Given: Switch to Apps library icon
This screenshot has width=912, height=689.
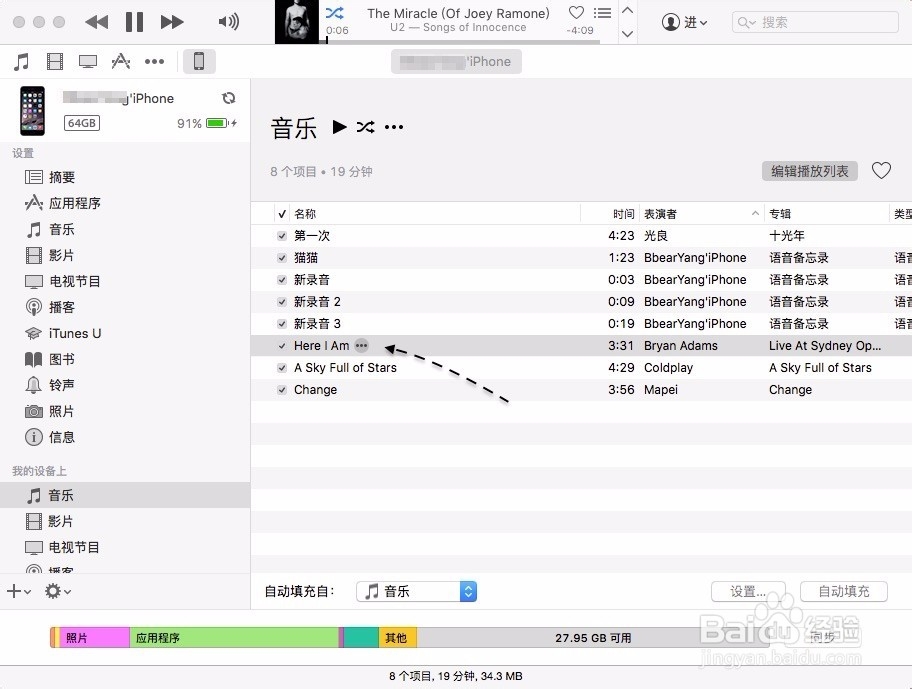Looking at the screenshot, I should (x=120, y=61).
